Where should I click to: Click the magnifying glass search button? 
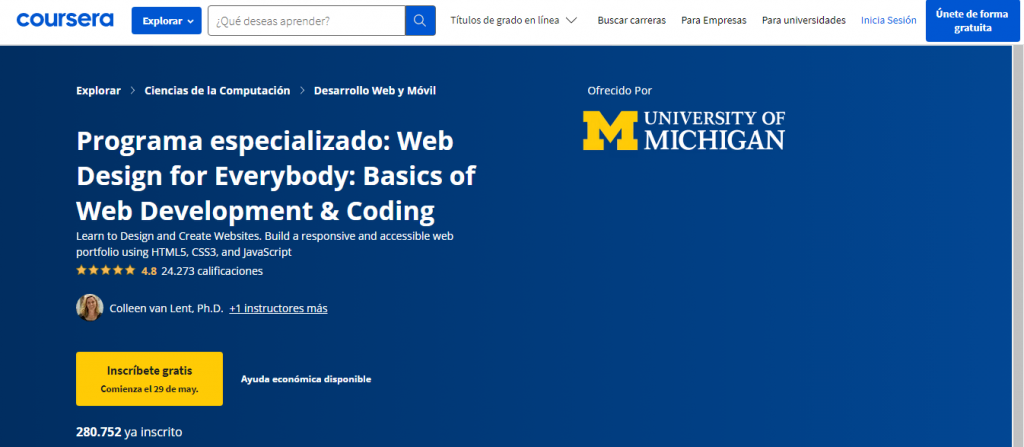point(420,20)
